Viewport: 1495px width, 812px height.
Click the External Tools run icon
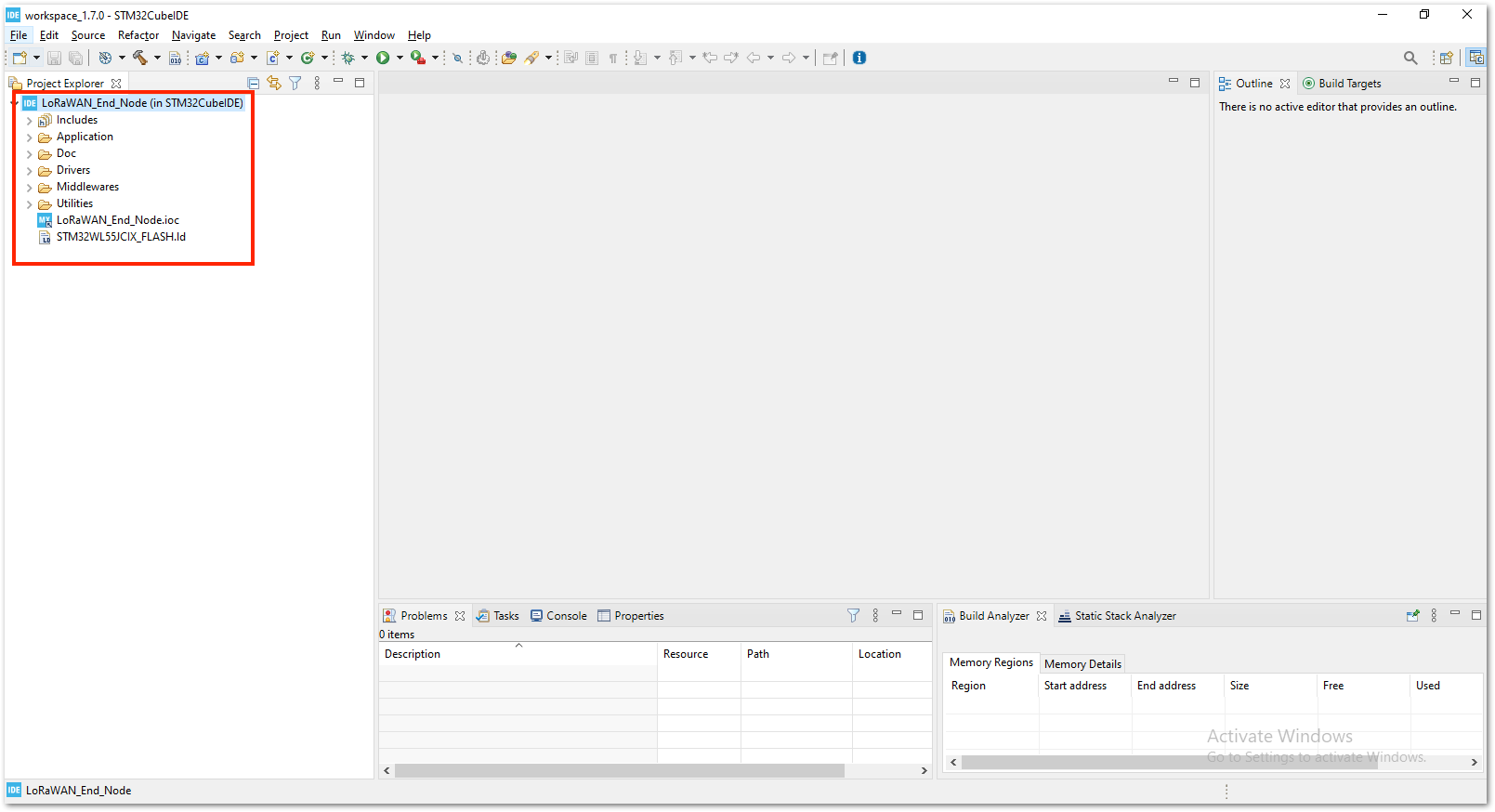tap(418, 58)
